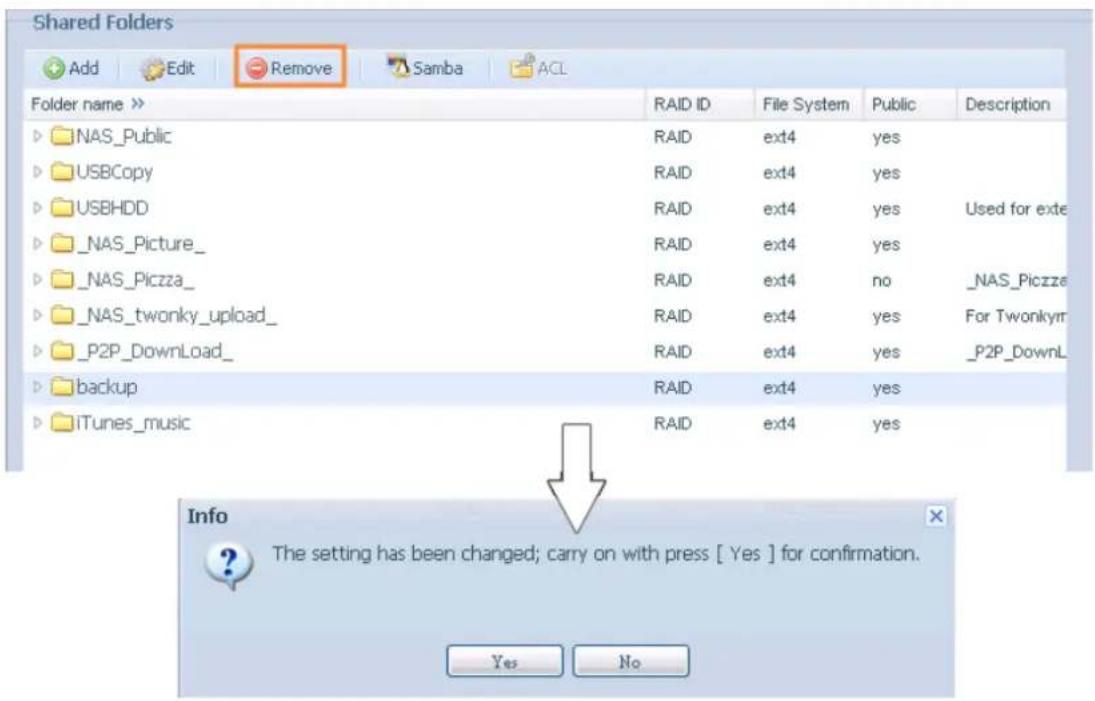Click the USBCopy folder icon
This screenshot has height=701, width=1095.
click(63, 172)
